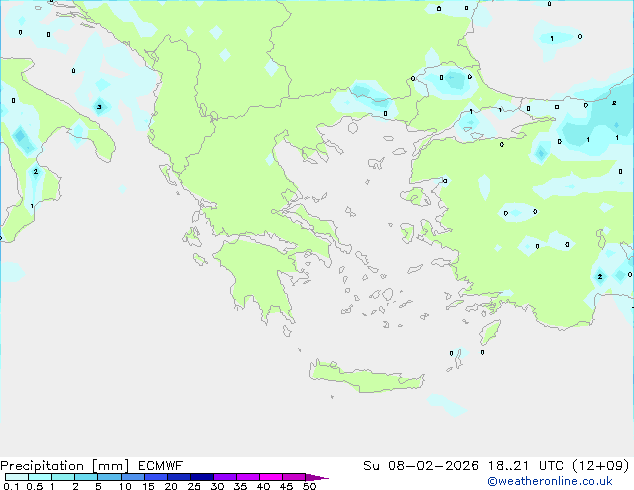The width and height of the screenshot is (634, 490).
Task: Click the 2 mm marker near right edge
Action: (599, 276)
